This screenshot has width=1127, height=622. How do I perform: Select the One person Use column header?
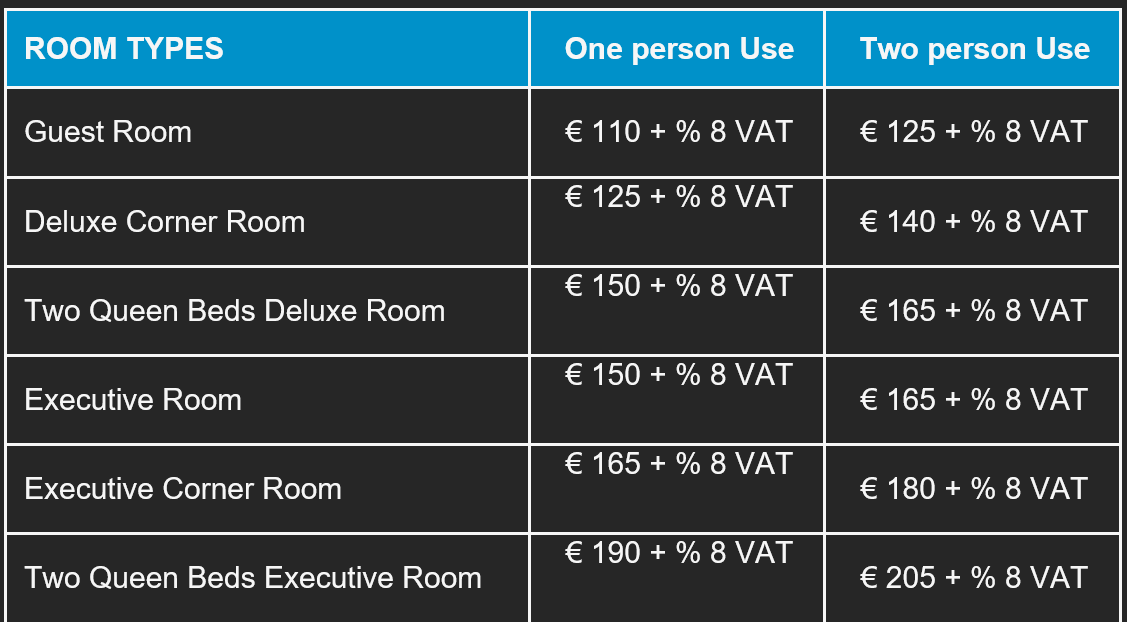pyautogui.click(x=678, y=49)
